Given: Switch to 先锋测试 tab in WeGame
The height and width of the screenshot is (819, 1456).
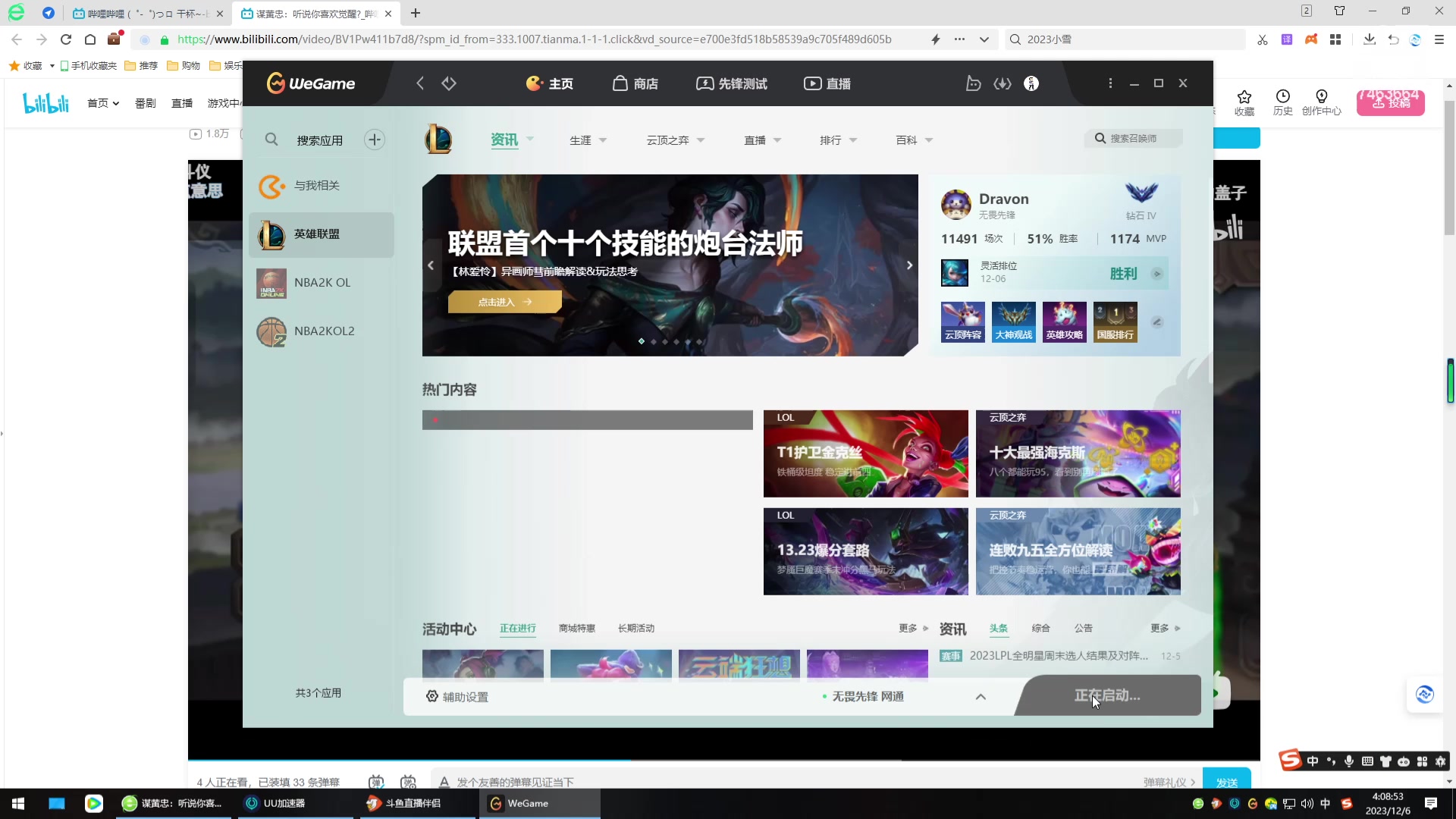Looking at the screenshot, I should [x=732, y=83].
